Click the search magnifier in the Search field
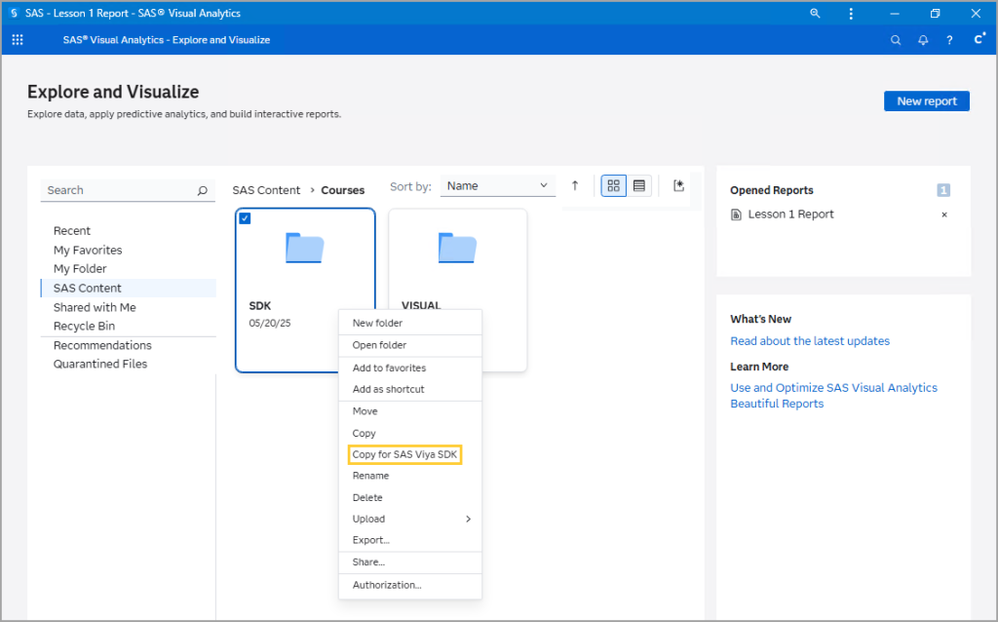The height and width of the screenshot is (622, 998). (x=202, y=190)
